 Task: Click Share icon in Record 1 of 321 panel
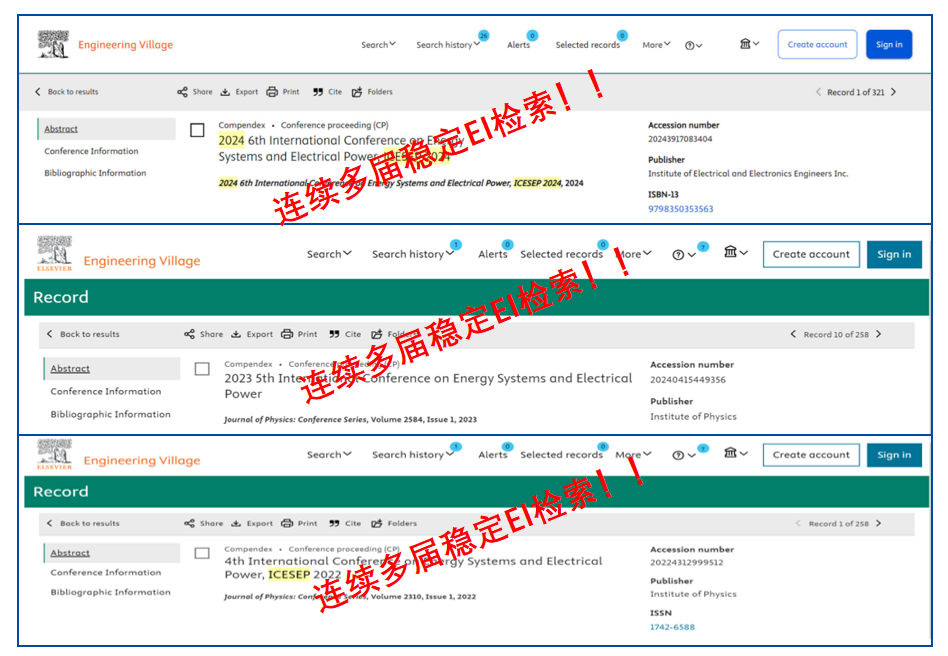point(182,92)
